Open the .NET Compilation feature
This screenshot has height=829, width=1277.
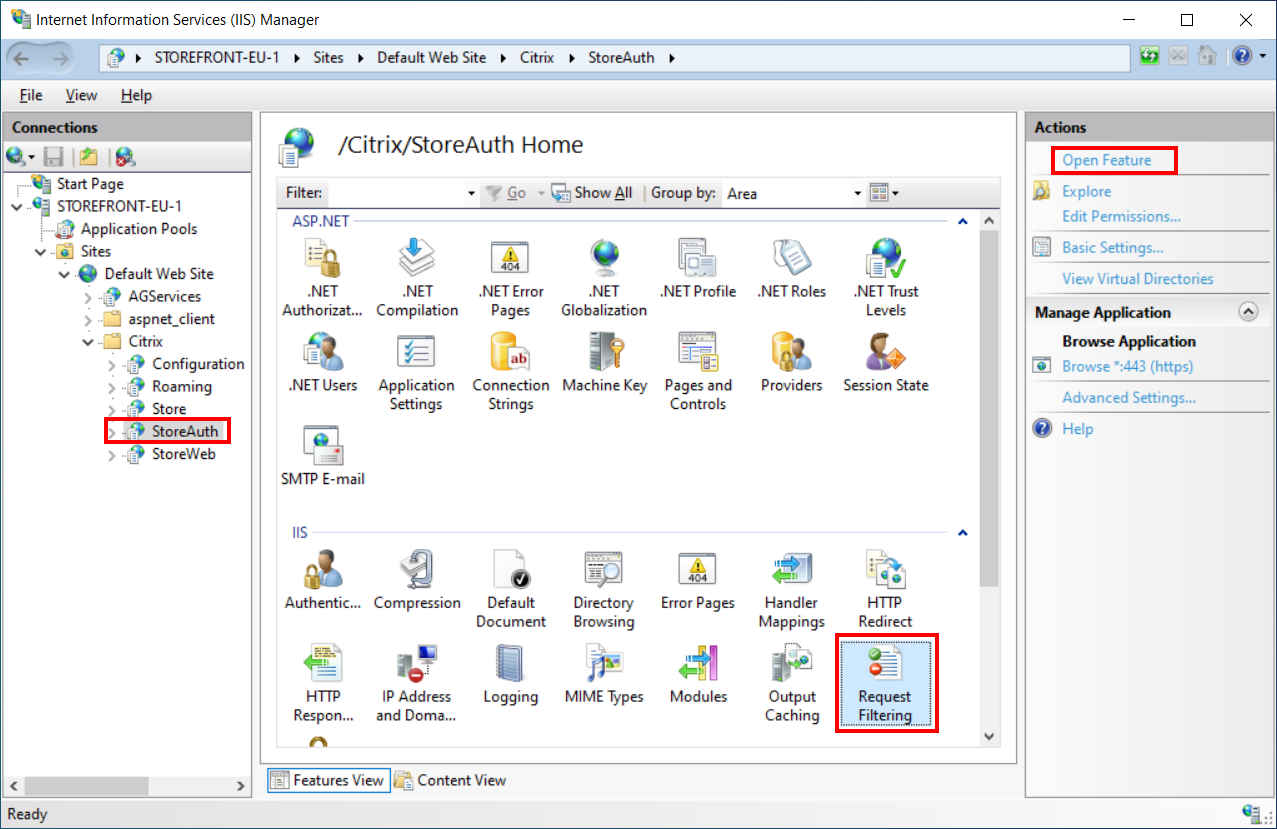click(x=417, y=278)
